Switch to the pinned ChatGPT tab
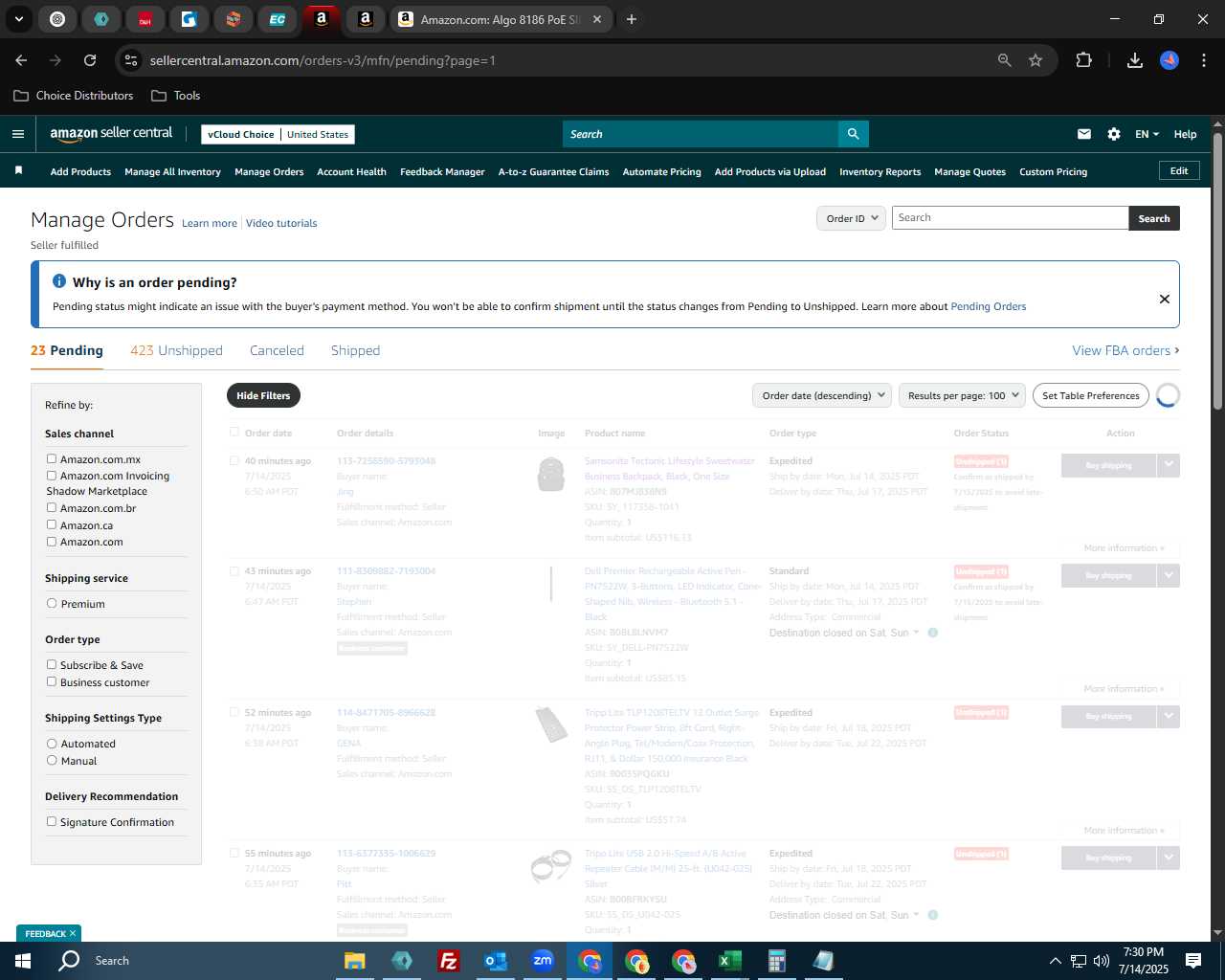 (x=57, y=19)
